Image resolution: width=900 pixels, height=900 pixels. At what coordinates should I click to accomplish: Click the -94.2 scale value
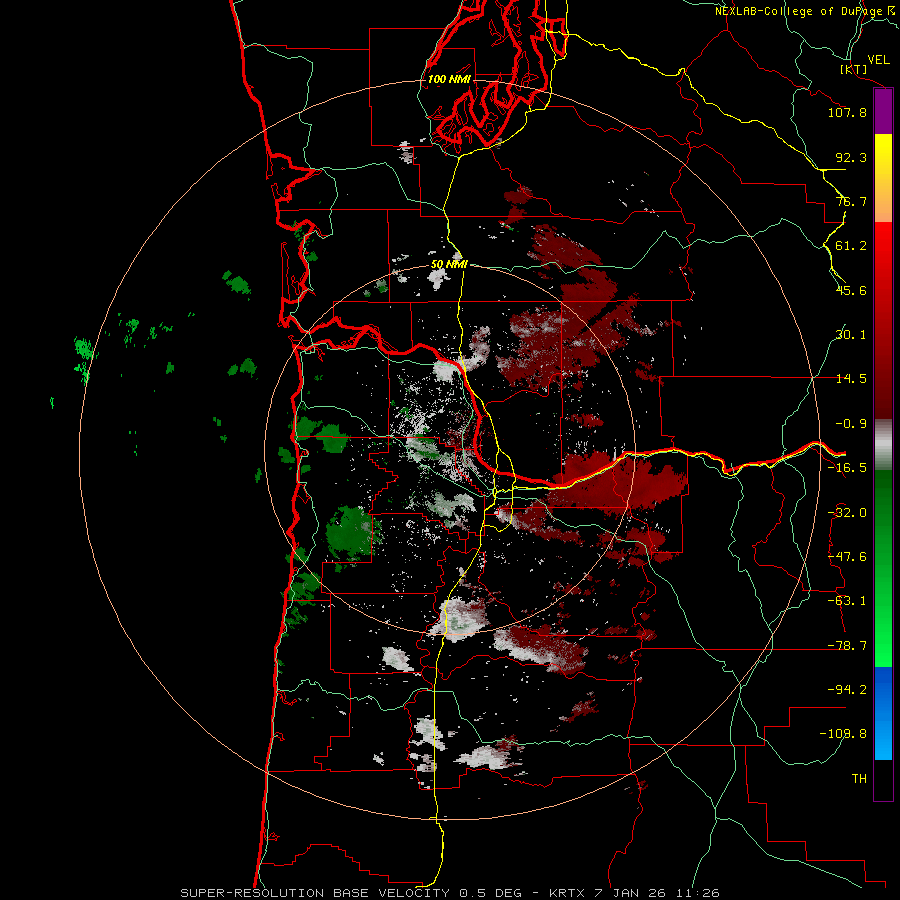[x=847, y=689]
